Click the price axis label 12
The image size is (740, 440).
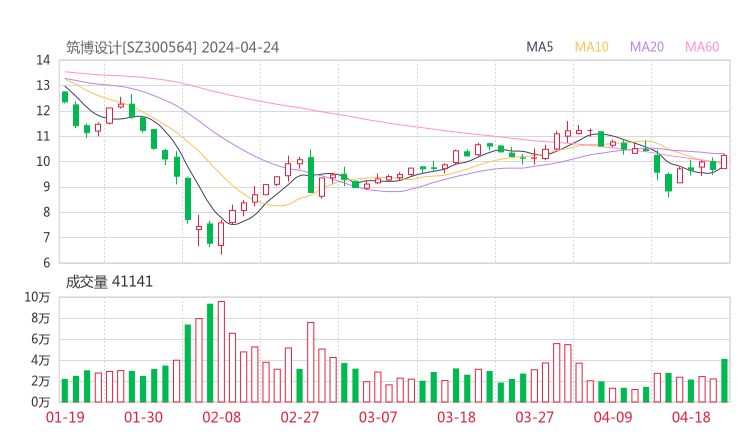[x=43, y=111]
